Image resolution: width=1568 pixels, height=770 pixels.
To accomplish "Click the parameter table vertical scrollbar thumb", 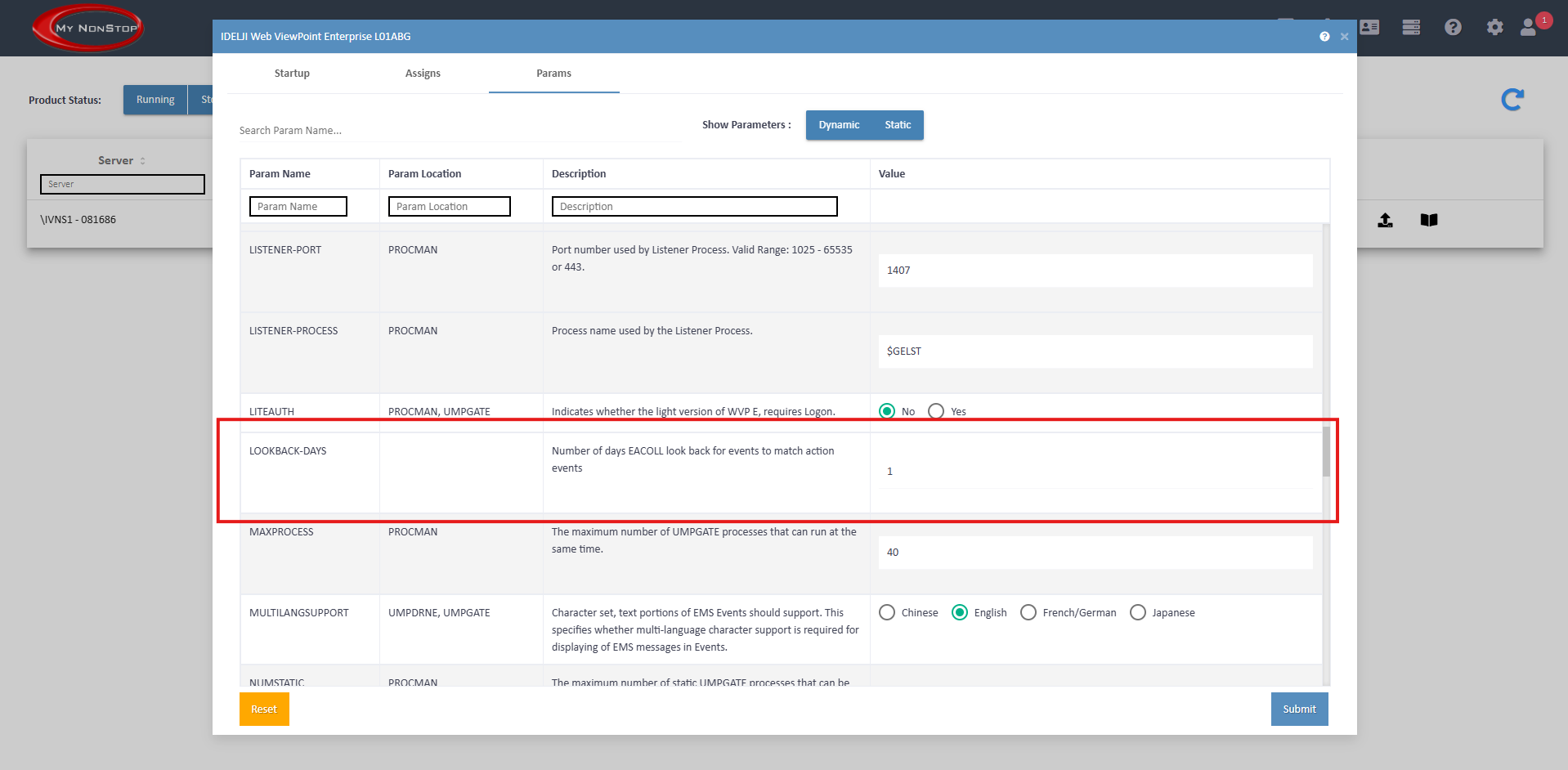I will pos(1326,451).
